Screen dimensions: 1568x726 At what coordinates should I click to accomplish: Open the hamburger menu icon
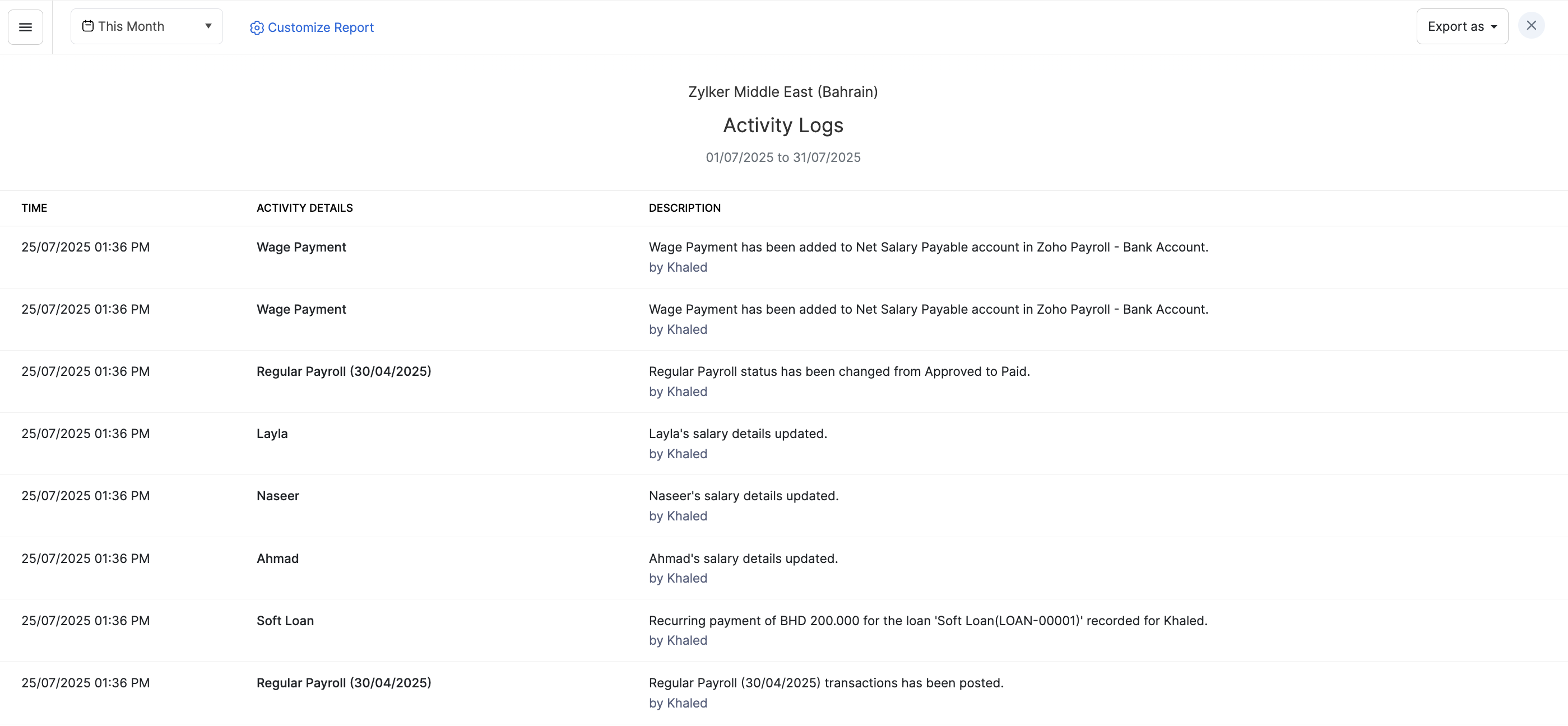[25, 27]
